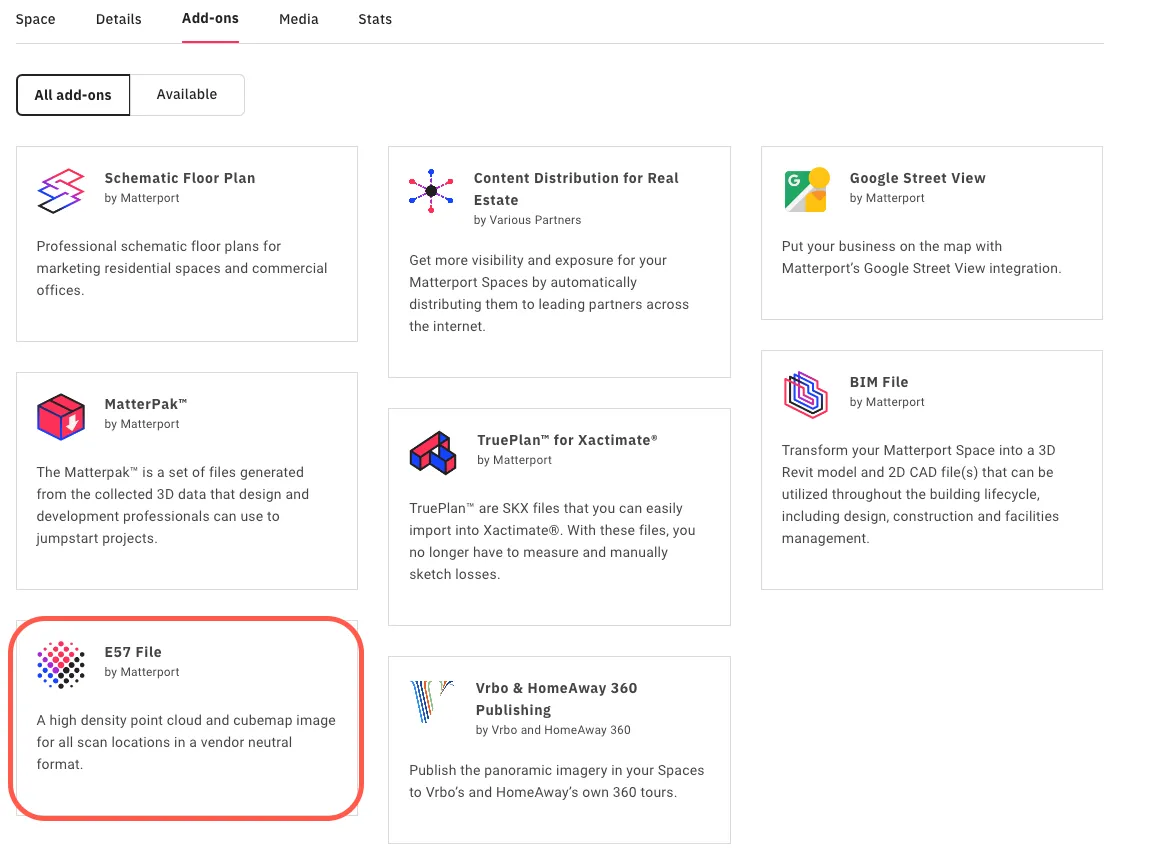Click the Content Distribution network icon
The width and height of the screenshot is (1149, 862).
pos(431,191)
